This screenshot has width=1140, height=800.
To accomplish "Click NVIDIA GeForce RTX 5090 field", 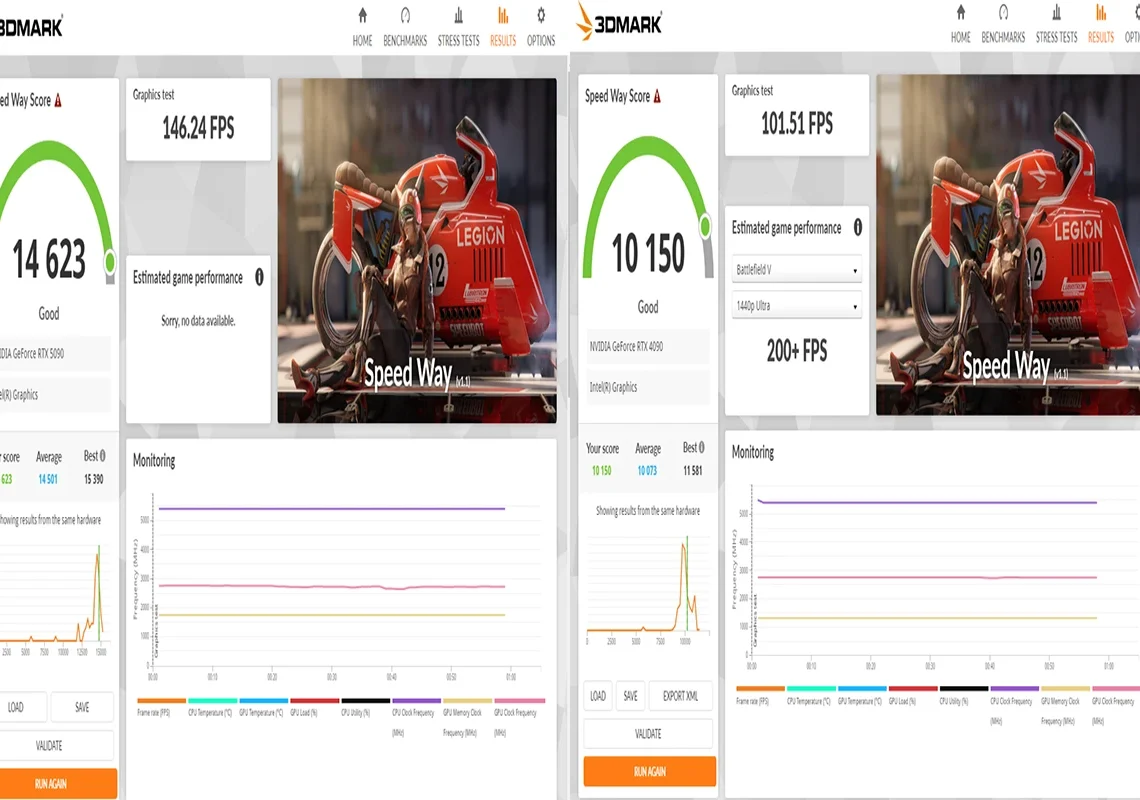I will coord(55,353).
